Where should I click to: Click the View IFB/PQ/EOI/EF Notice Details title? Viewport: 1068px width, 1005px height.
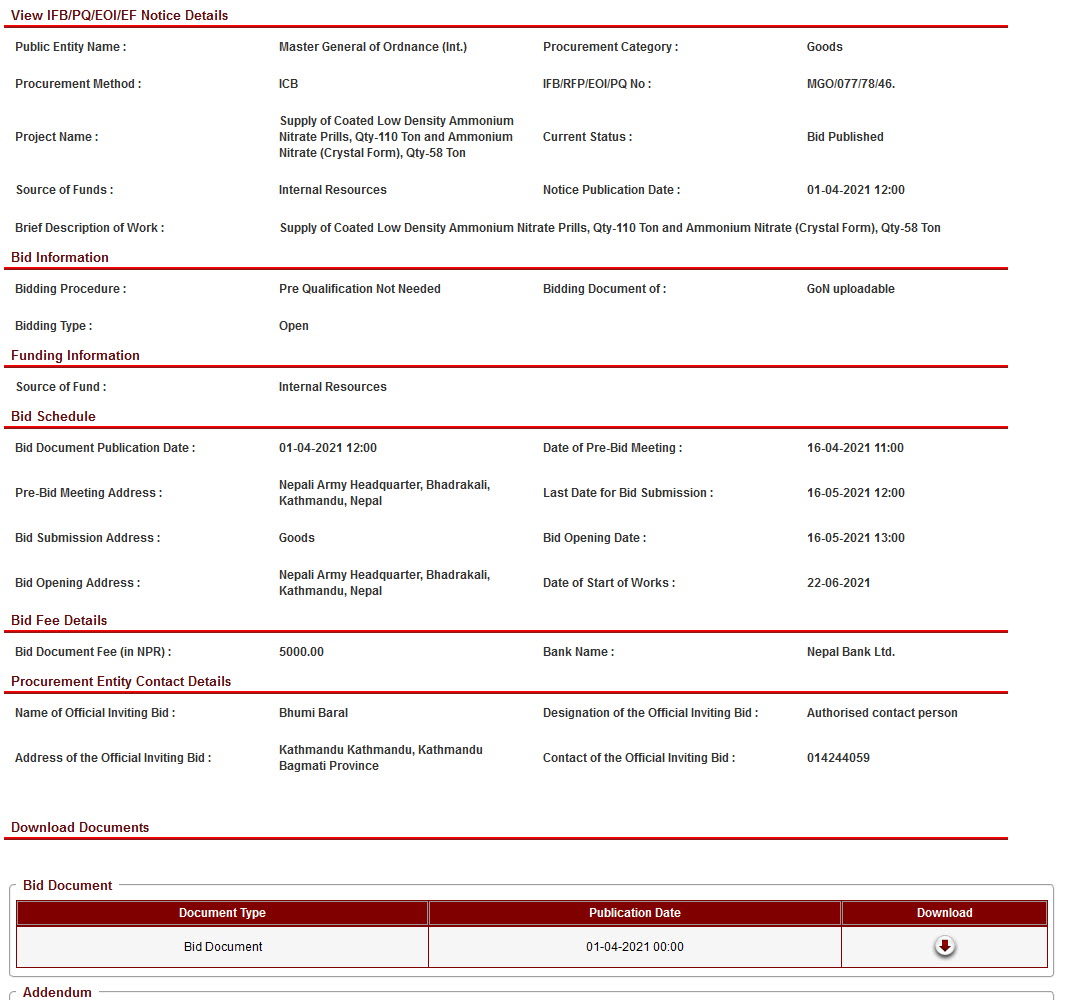pos(119,15)
